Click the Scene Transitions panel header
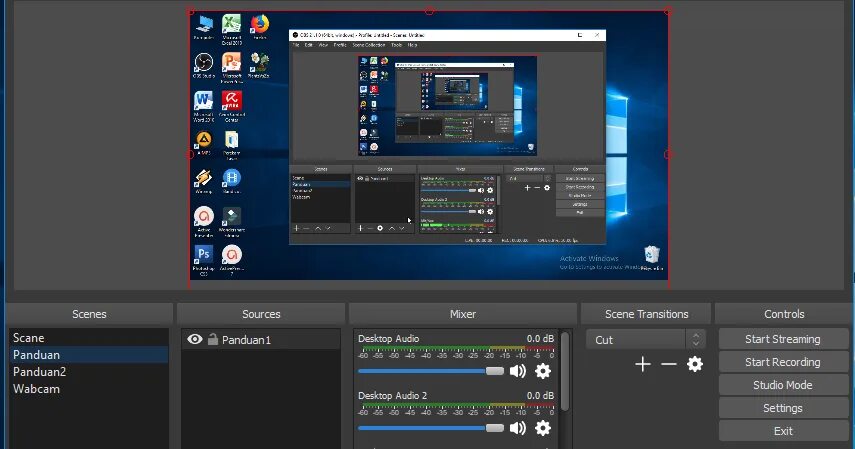Screen dimensions: 855x449 646,314
